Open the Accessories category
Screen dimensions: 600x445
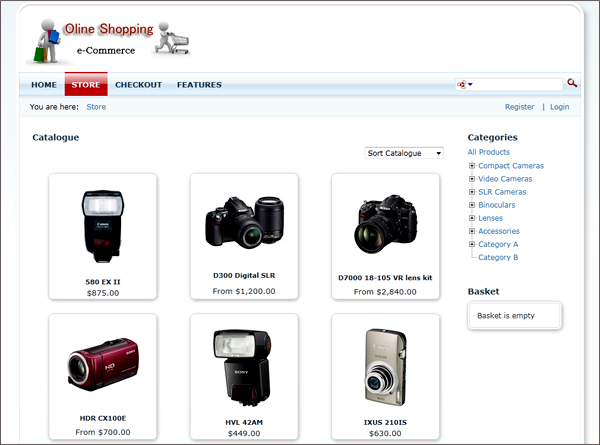tap(499, 231)
